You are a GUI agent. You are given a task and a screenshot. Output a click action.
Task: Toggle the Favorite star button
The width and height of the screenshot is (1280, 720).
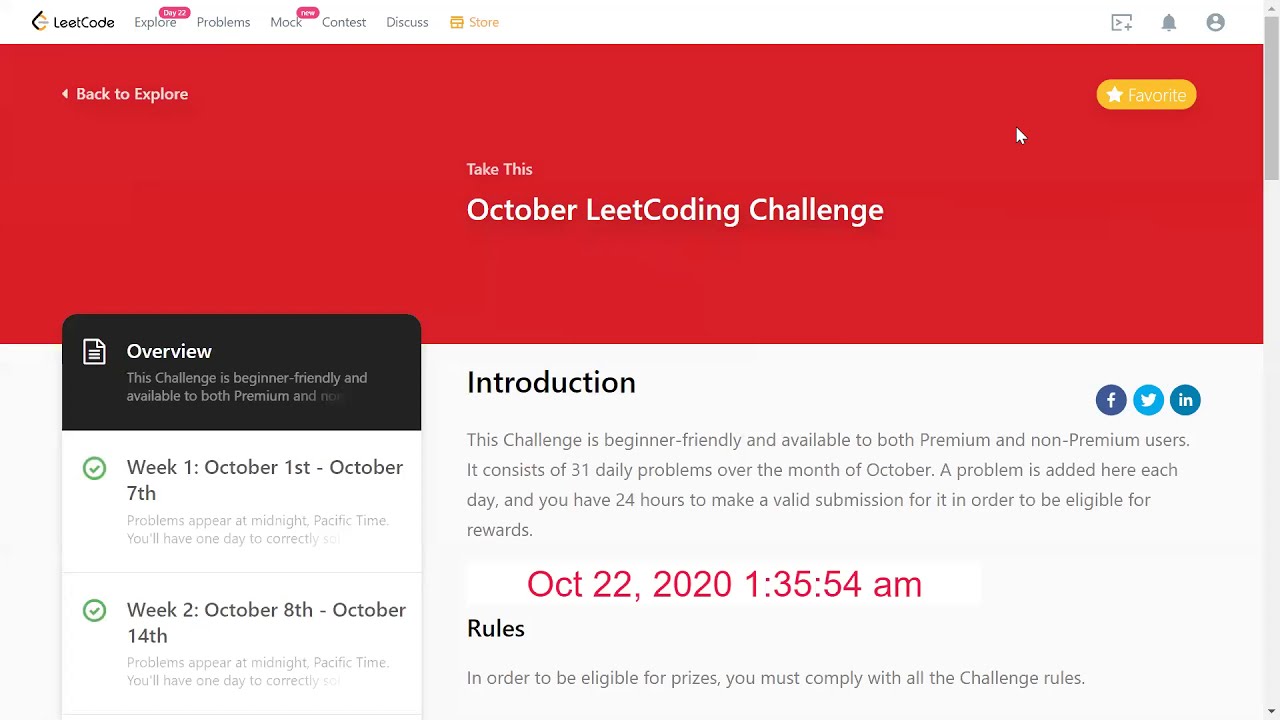tap(1146, 95)
